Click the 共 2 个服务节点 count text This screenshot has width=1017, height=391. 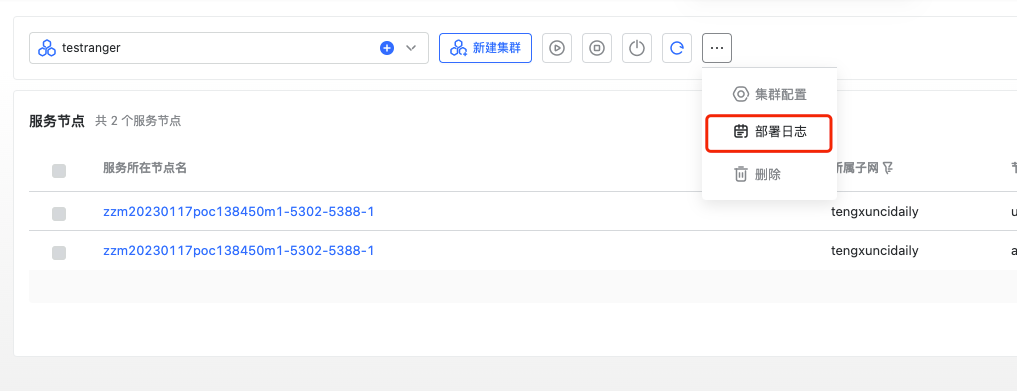click(x=138, y=121)
